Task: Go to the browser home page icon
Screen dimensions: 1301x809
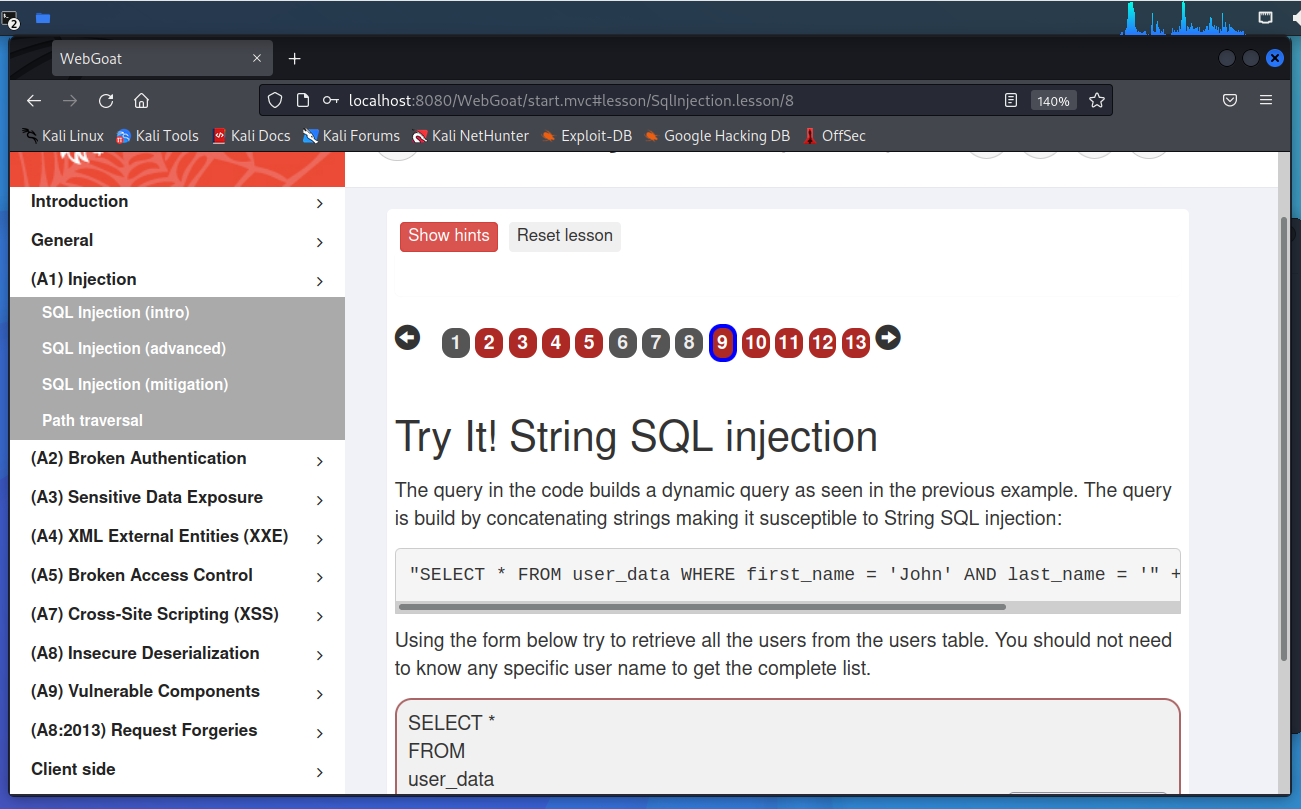Action: tap(141, 101)
